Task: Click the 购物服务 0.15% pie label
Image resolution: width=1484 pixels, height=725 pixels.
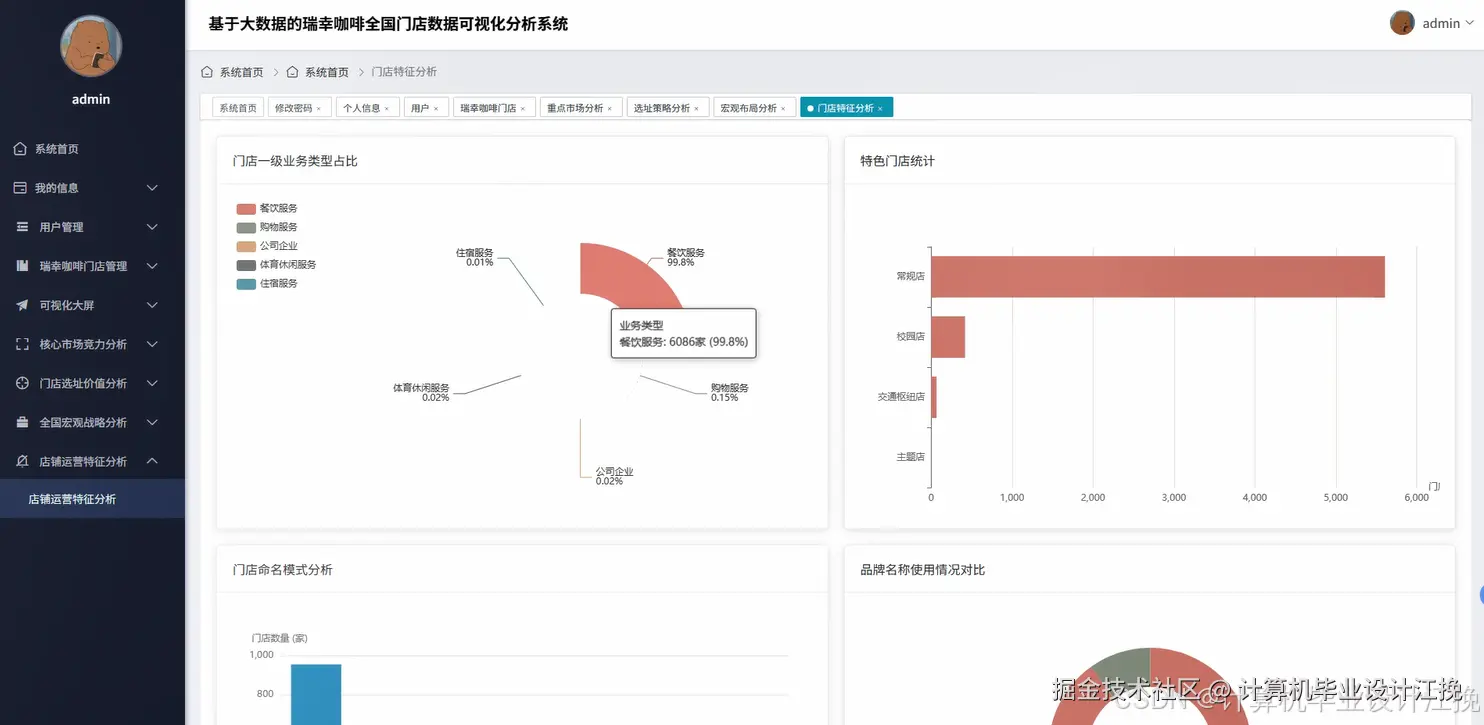Action: (730, 392)
